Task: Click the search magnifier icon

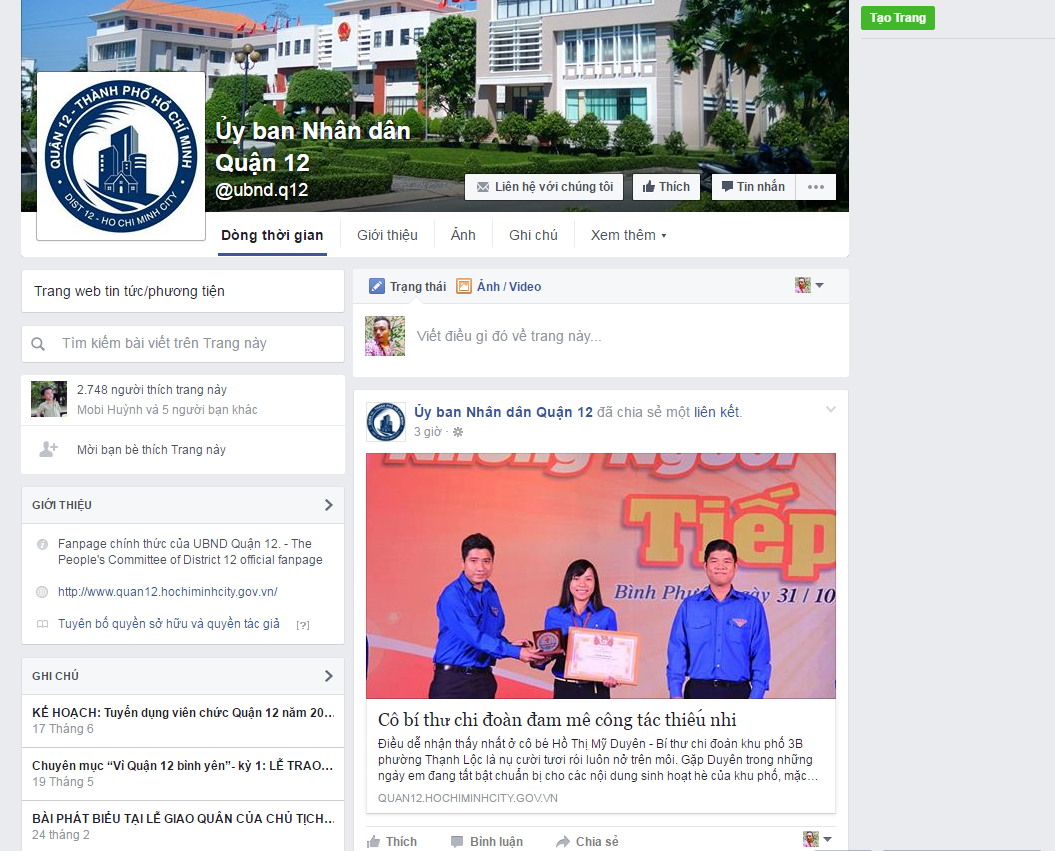Action: [x=38, y=344]
